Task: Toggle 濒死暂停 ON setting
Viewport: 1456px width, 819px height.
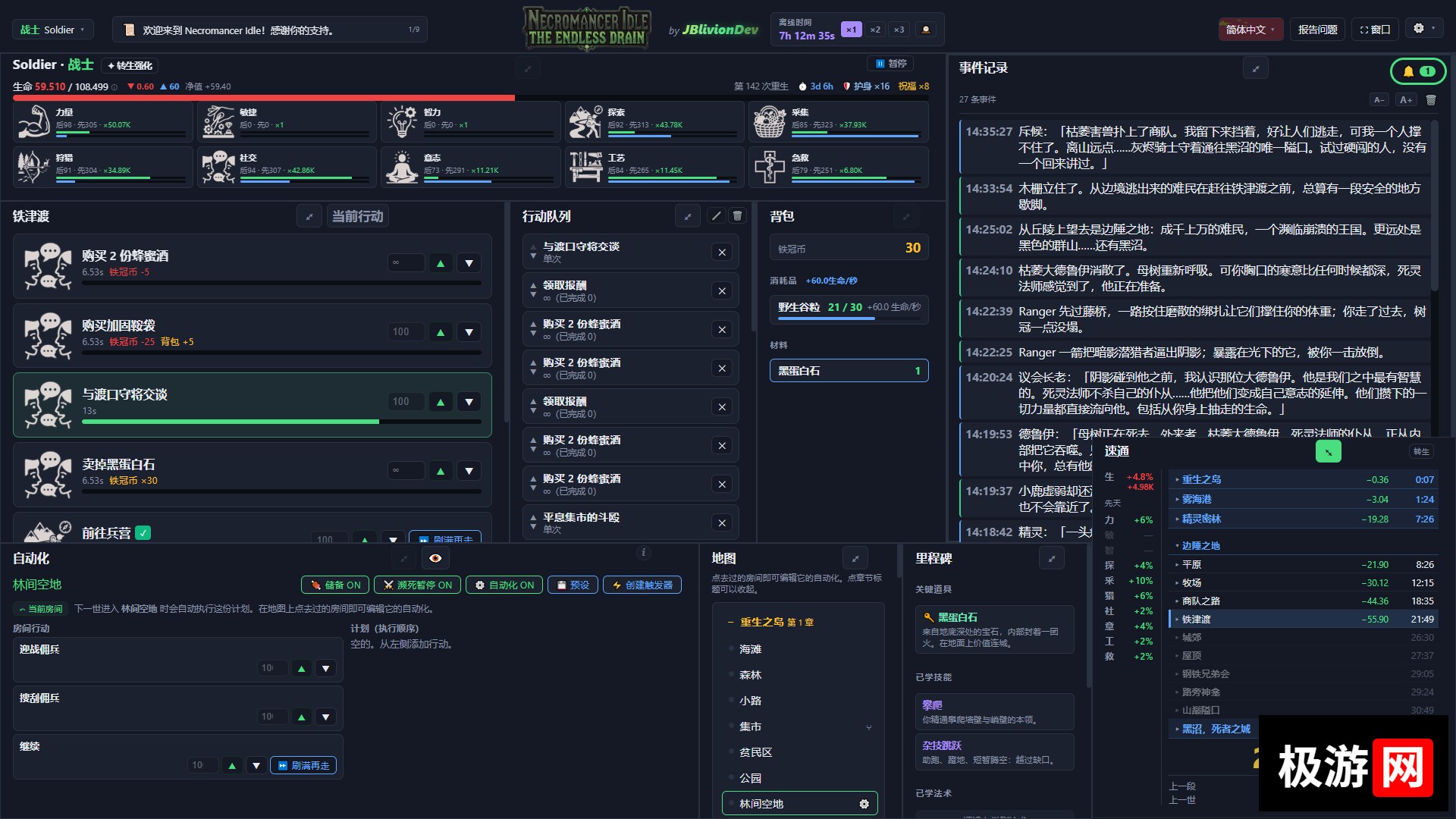Action: [417, 585]
